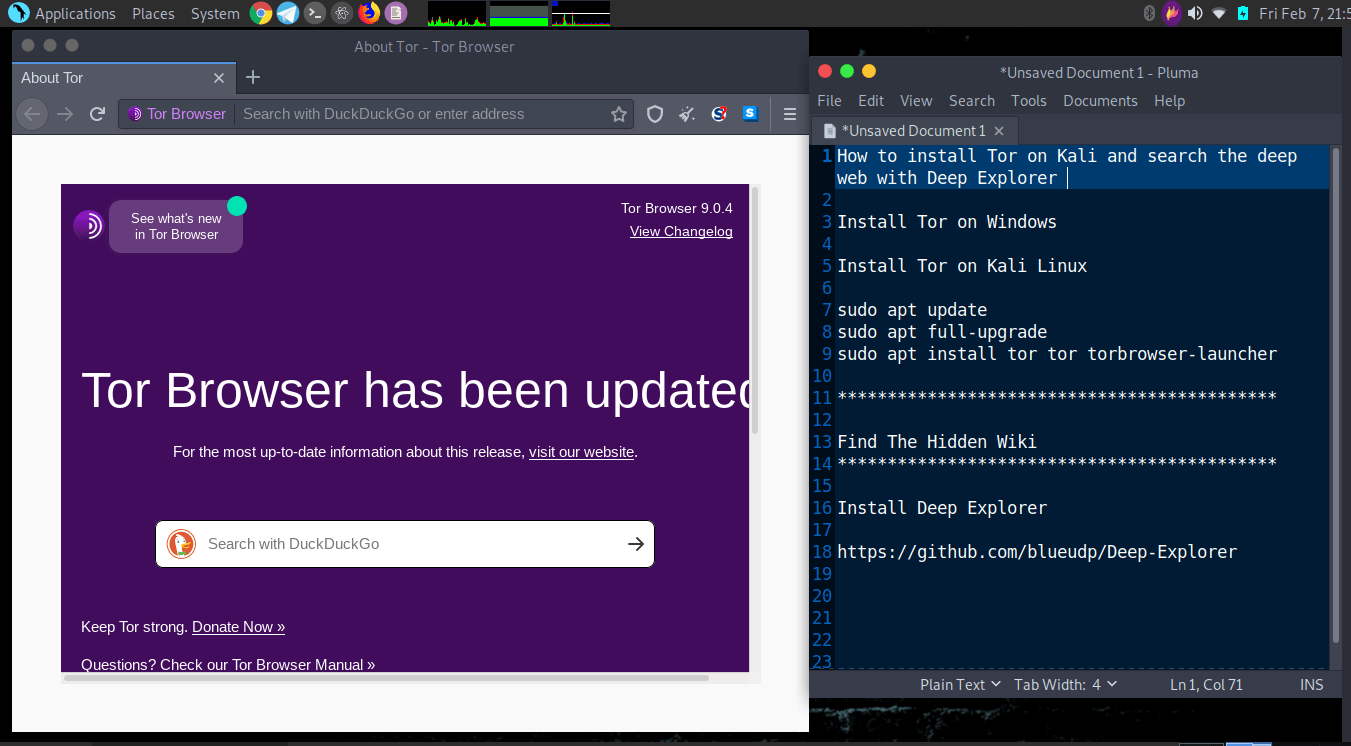Open Pluma's Tools menu

[x=1028, y=101]
